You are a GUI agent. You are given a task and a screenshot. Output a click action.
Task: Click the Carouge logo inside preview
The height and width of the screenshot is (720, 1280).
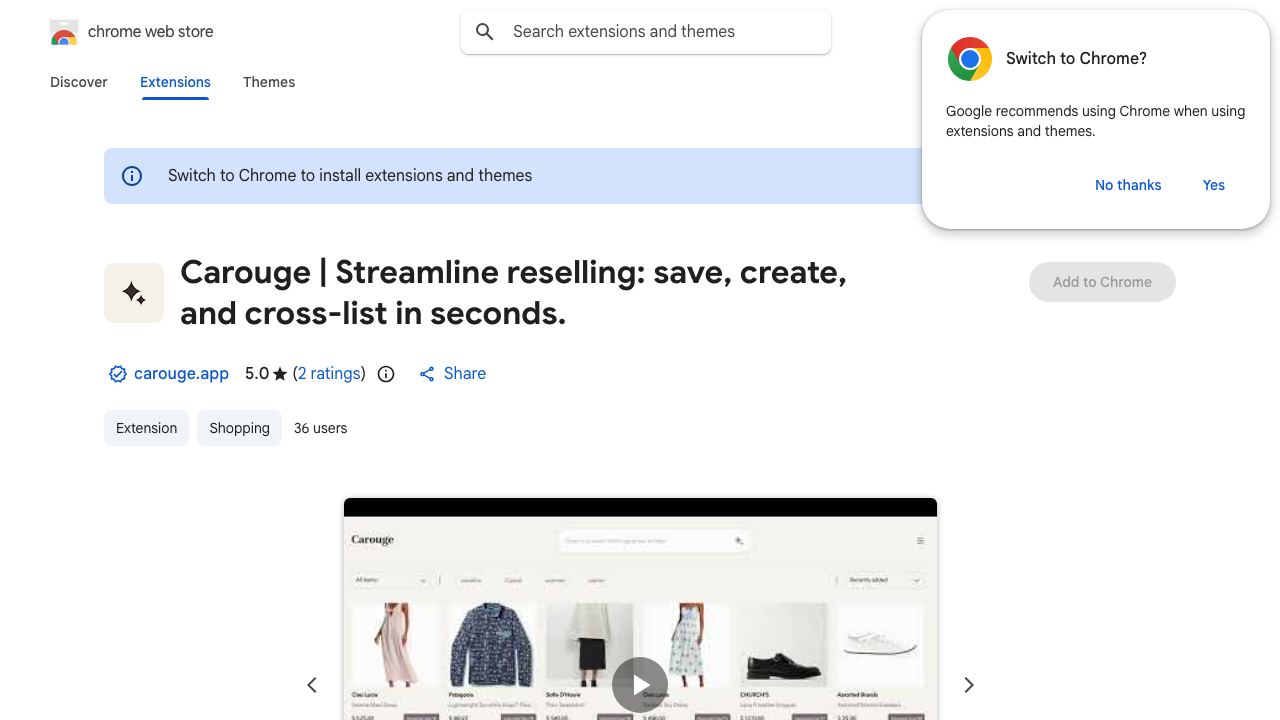click(373, 540)
